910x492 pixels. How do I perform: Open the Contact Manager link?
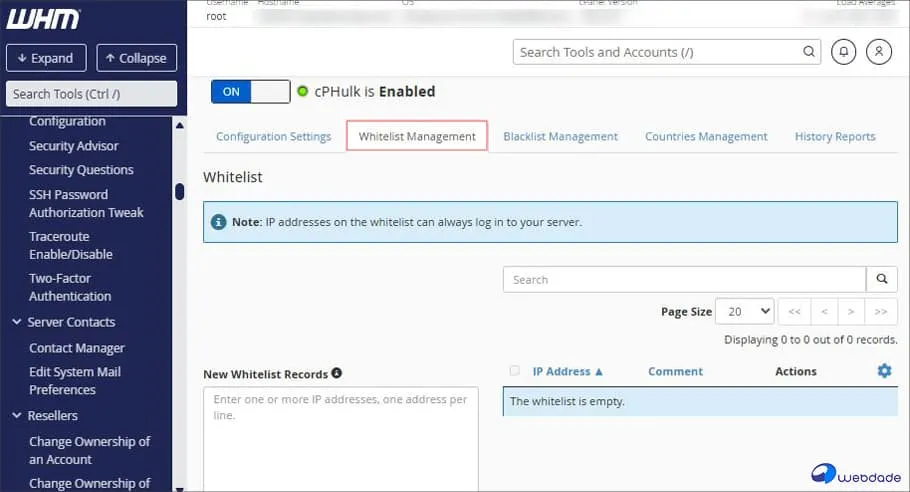point(77,348)
